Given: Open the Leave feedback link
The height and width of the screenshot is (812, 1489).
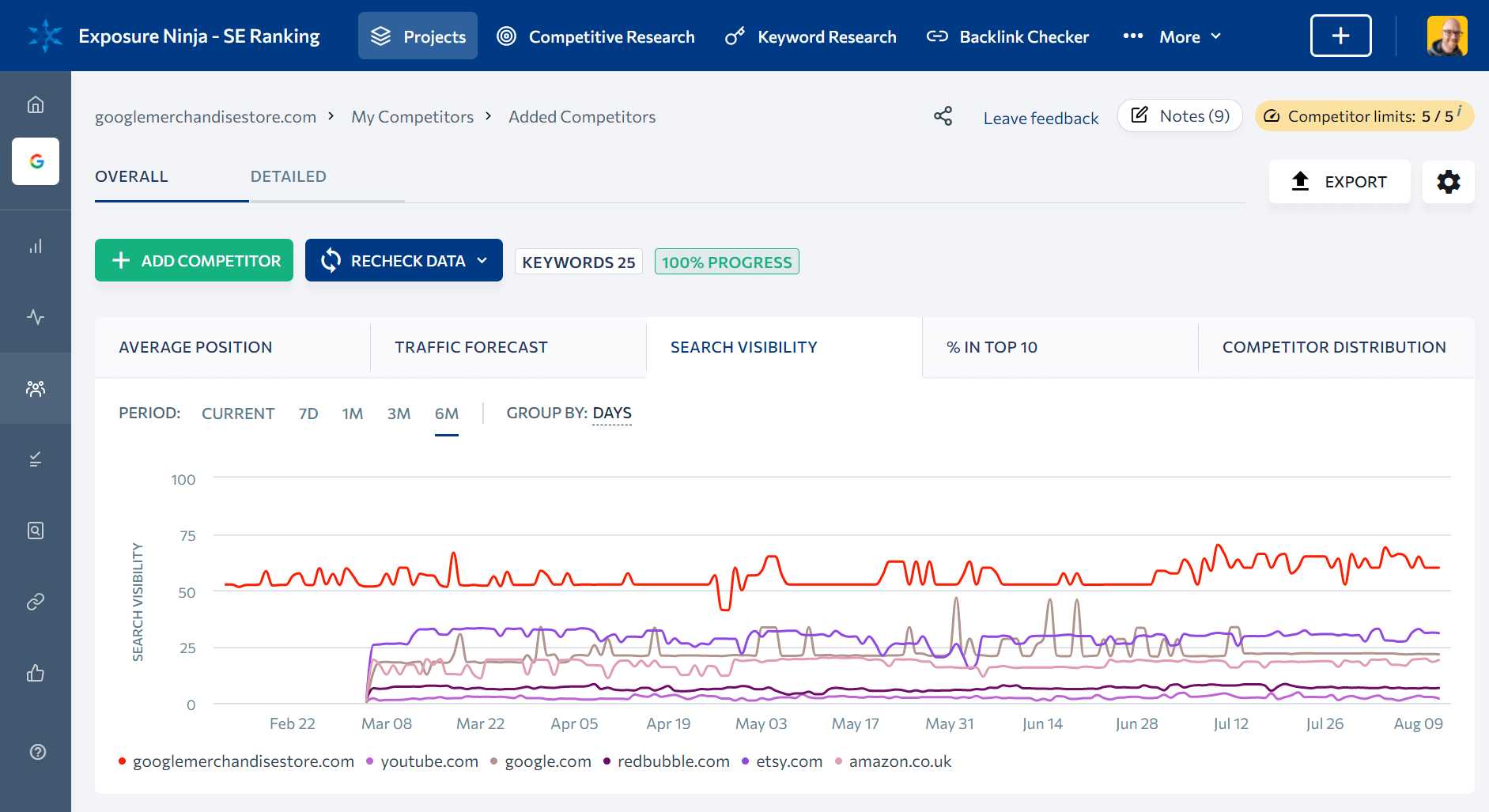Looking at the screenshot, I should click(1041, 118).
